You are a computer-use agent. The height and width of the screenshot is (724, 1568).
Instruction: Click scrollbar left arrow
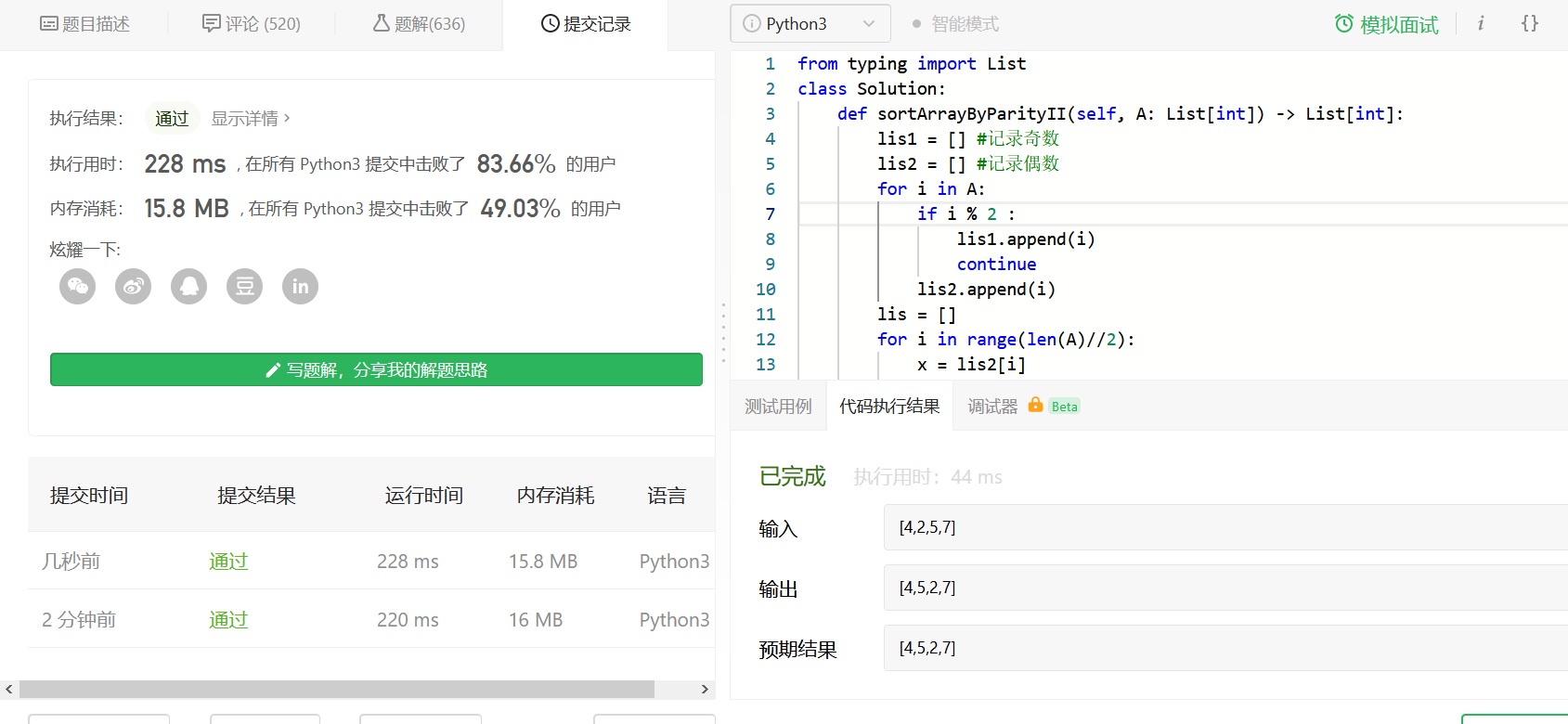point(9,689)
